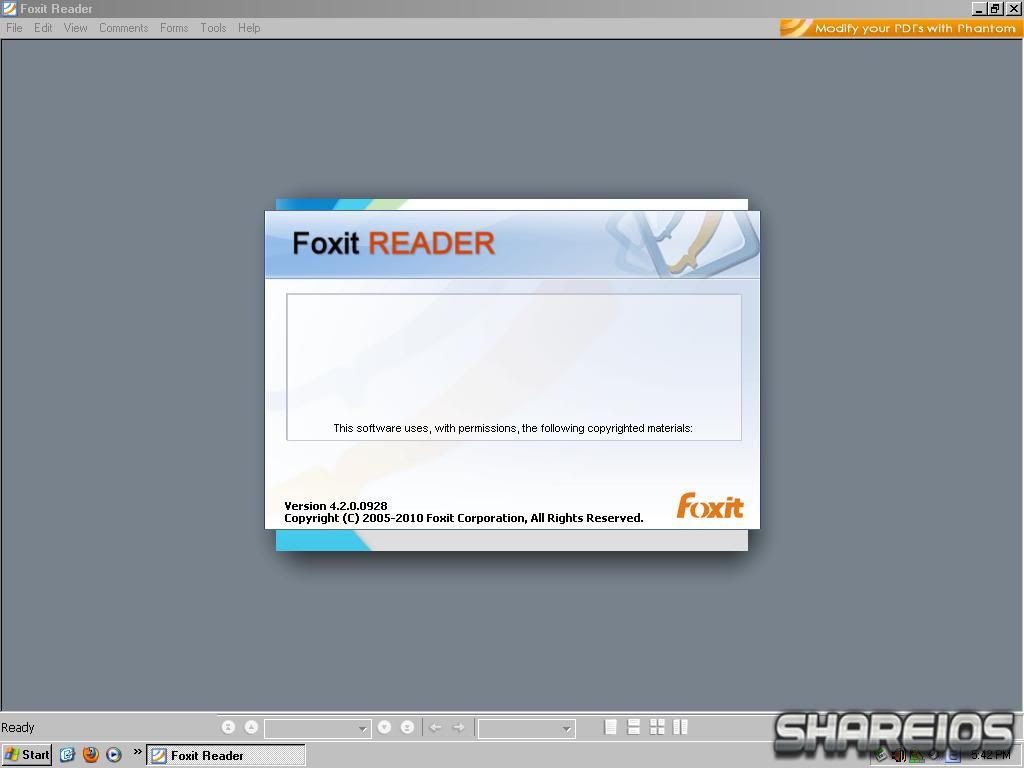Click the Version 4.2.0.0928 text

(336, 505)
